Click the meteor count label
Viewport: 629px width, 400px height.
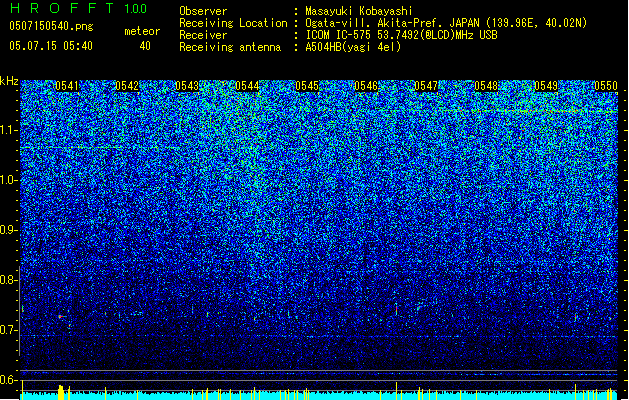142,31
